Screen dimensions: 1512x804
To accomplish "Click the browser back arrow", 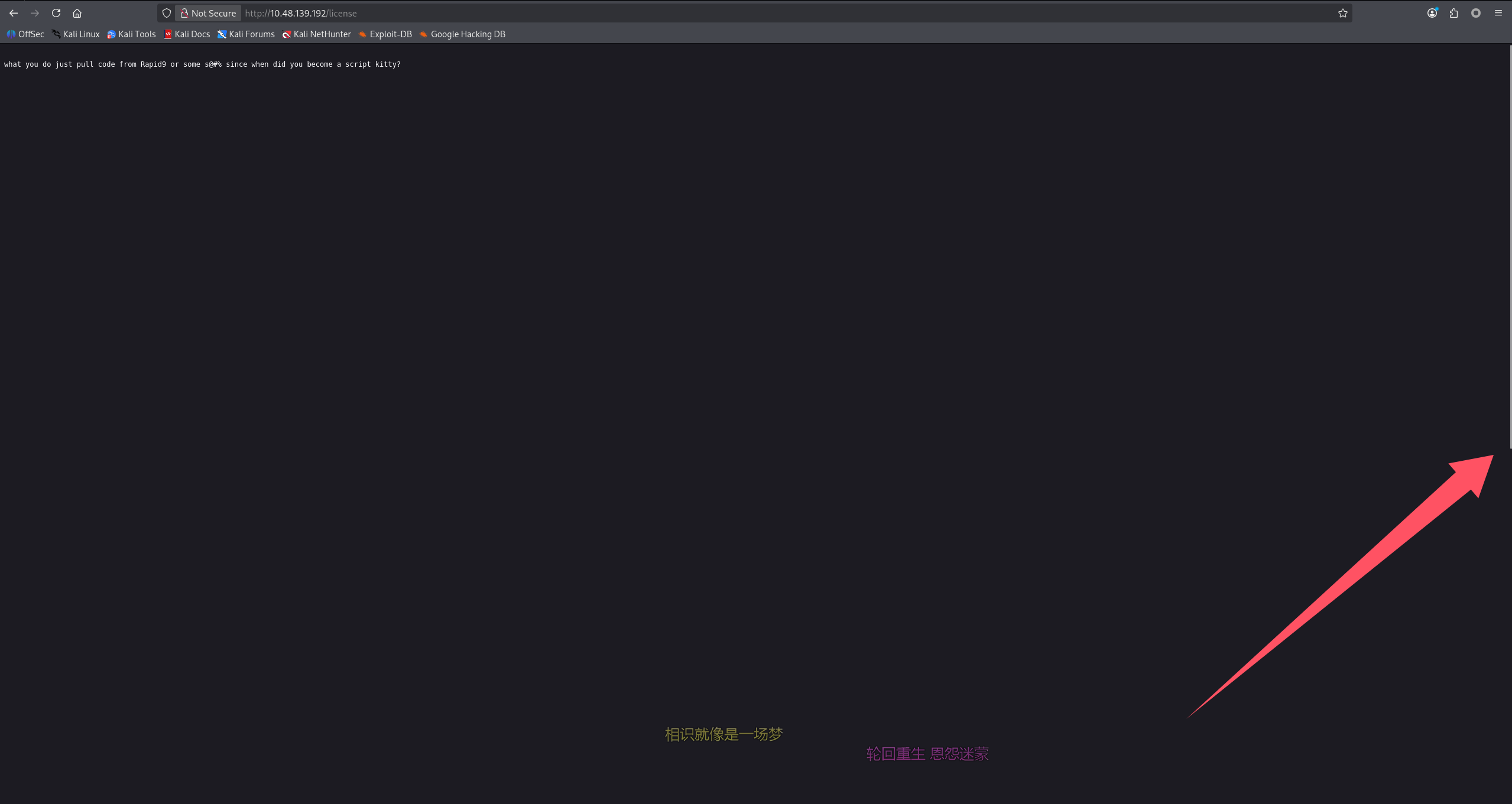I will pos(14,13).
